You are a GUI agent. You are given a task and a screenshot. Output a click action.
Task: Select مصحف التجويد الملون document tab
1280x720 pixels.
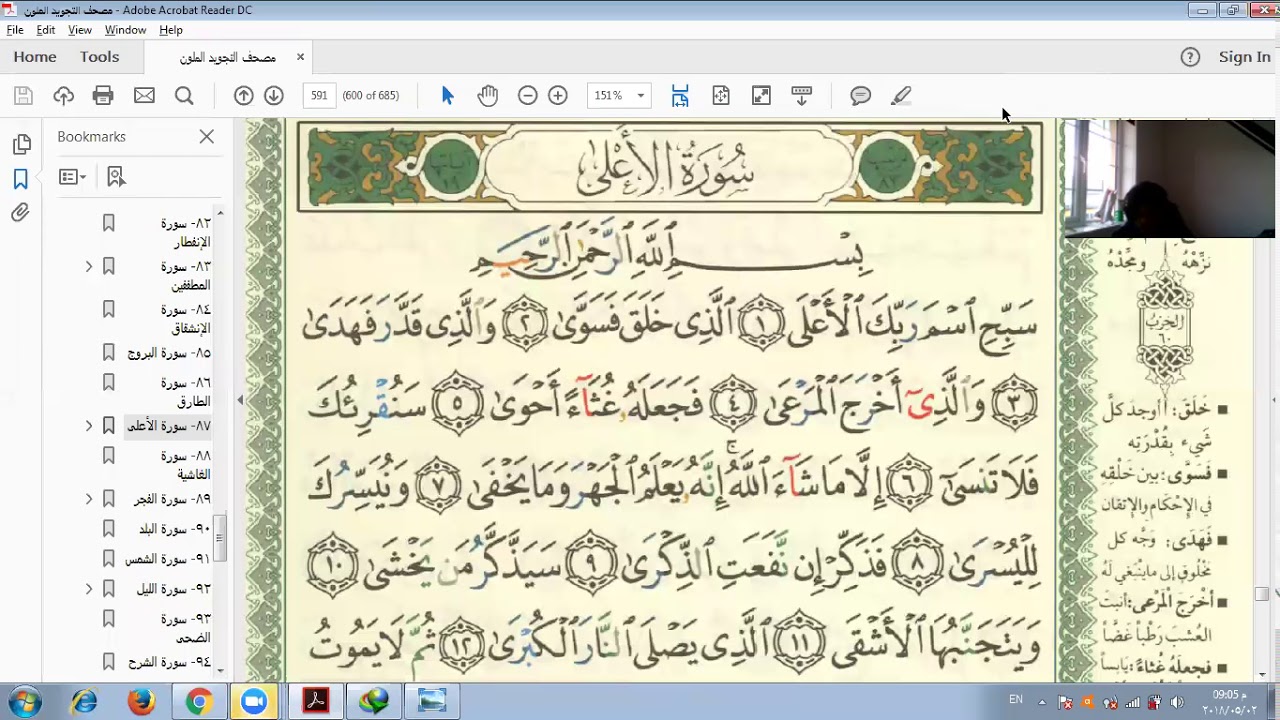(x=228, y=58)
